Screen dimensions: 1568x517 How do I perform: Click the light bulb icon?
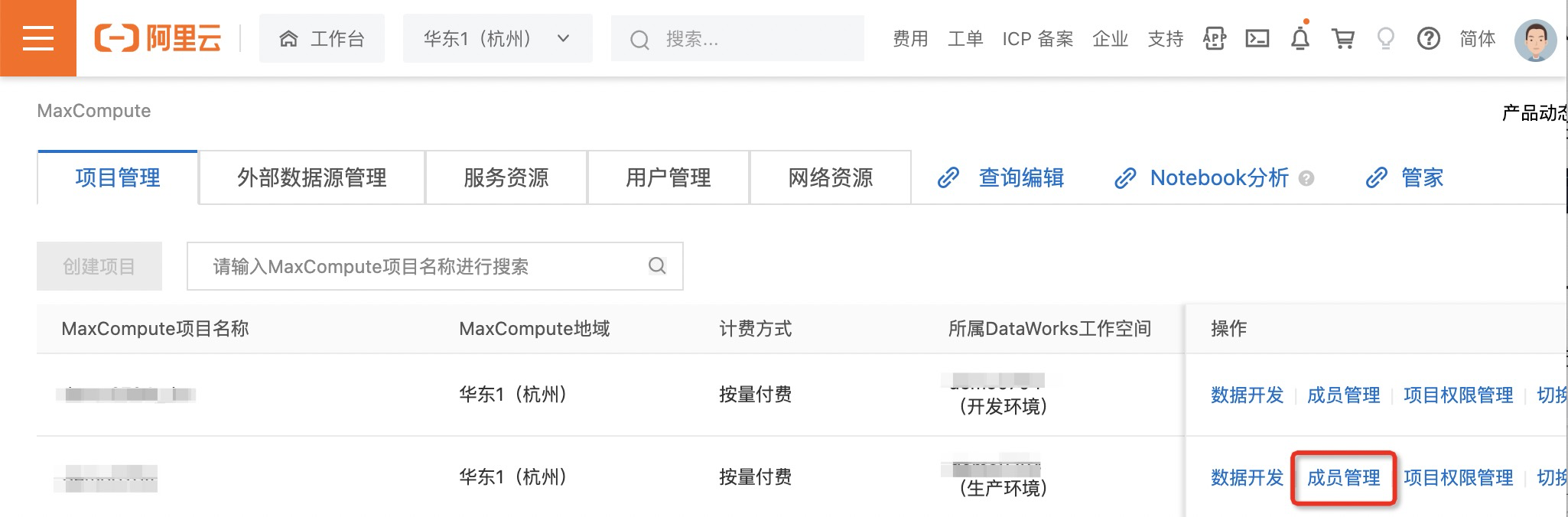[1385, 38]
